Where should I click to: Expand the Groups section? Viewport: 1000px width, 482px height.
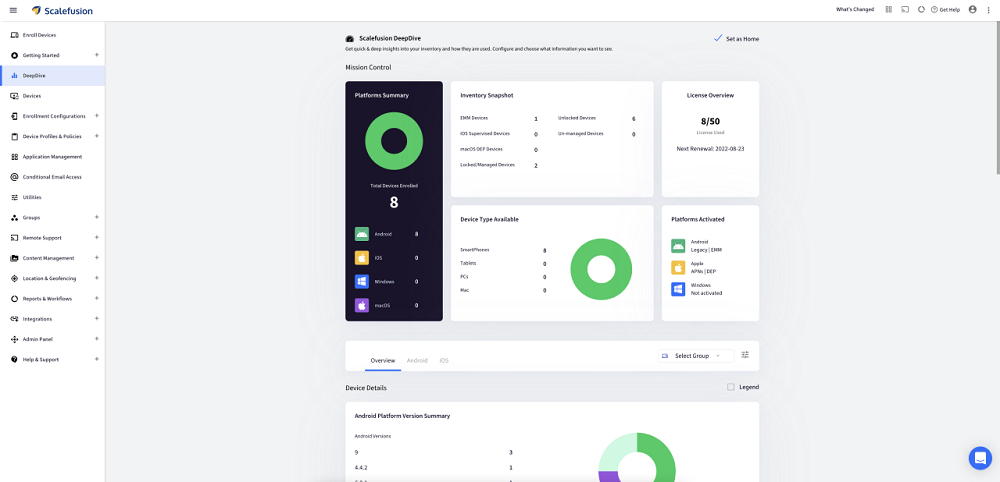(97, 217)
